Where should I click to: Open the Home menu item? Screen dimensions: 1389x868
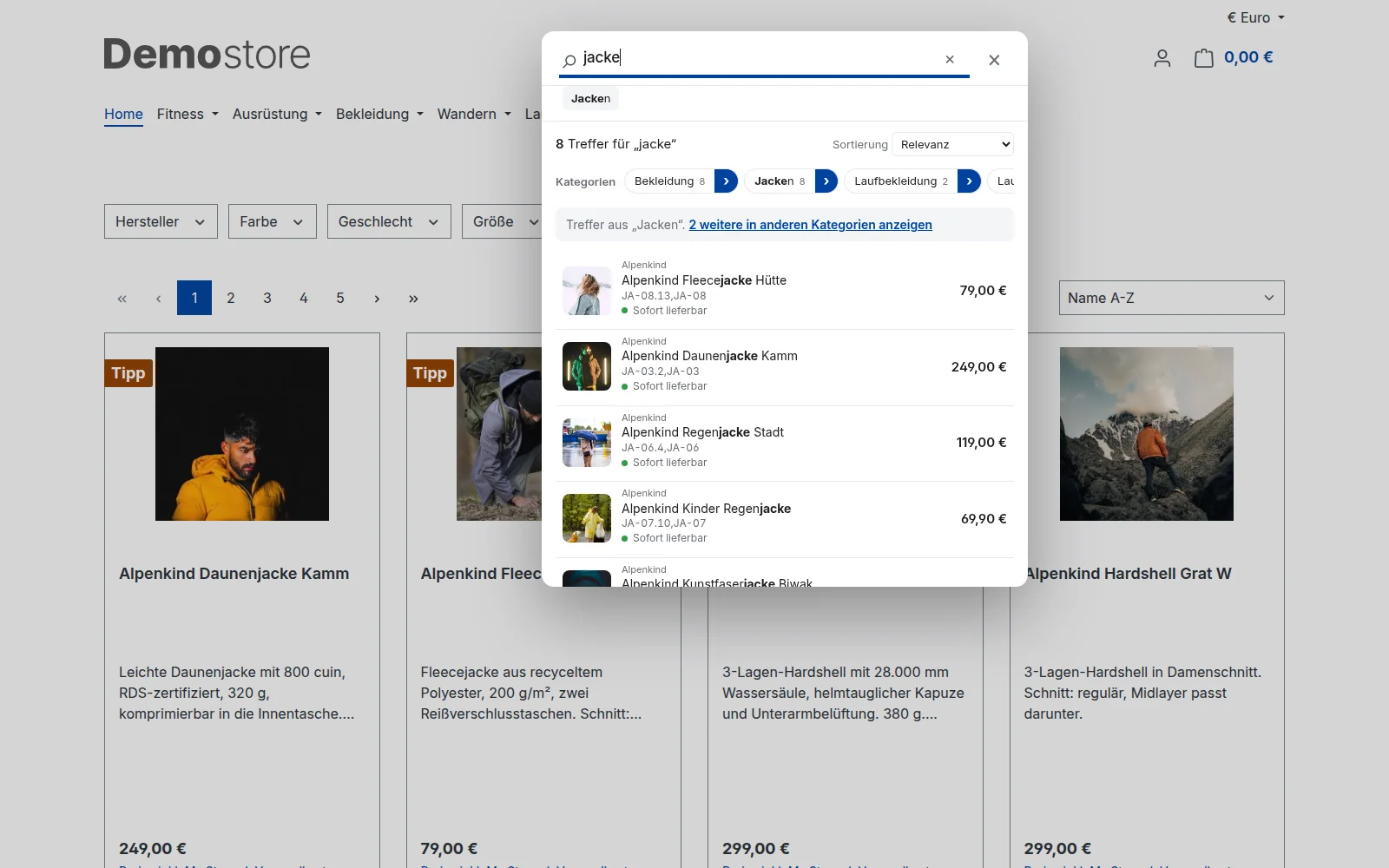pyautogui.click(x=123, y=114)
